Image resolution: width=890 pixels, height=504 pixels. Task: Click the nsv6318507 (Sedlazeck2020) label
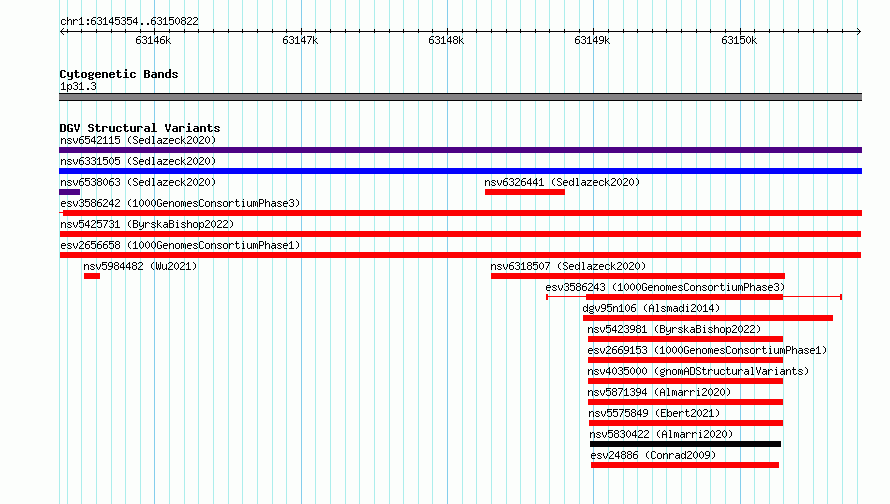point(568,266)
